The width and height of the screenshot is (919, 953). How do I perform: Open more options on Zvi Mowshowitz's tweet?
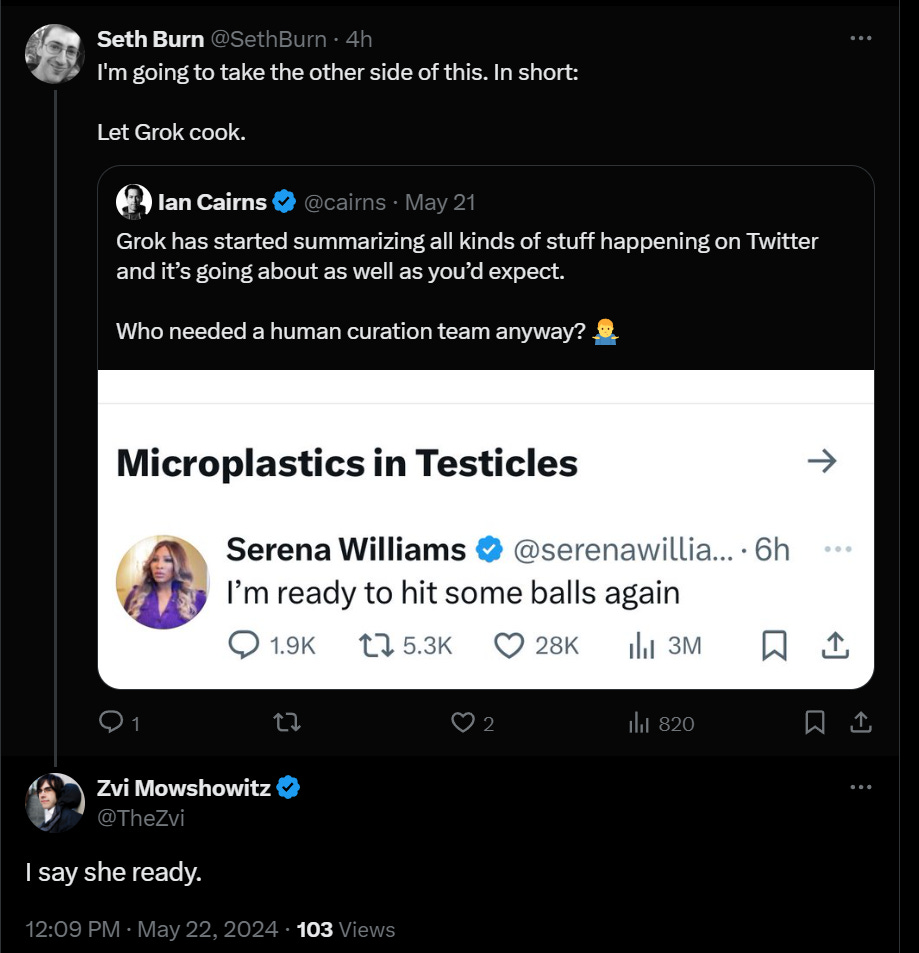(x=860, y=787)
